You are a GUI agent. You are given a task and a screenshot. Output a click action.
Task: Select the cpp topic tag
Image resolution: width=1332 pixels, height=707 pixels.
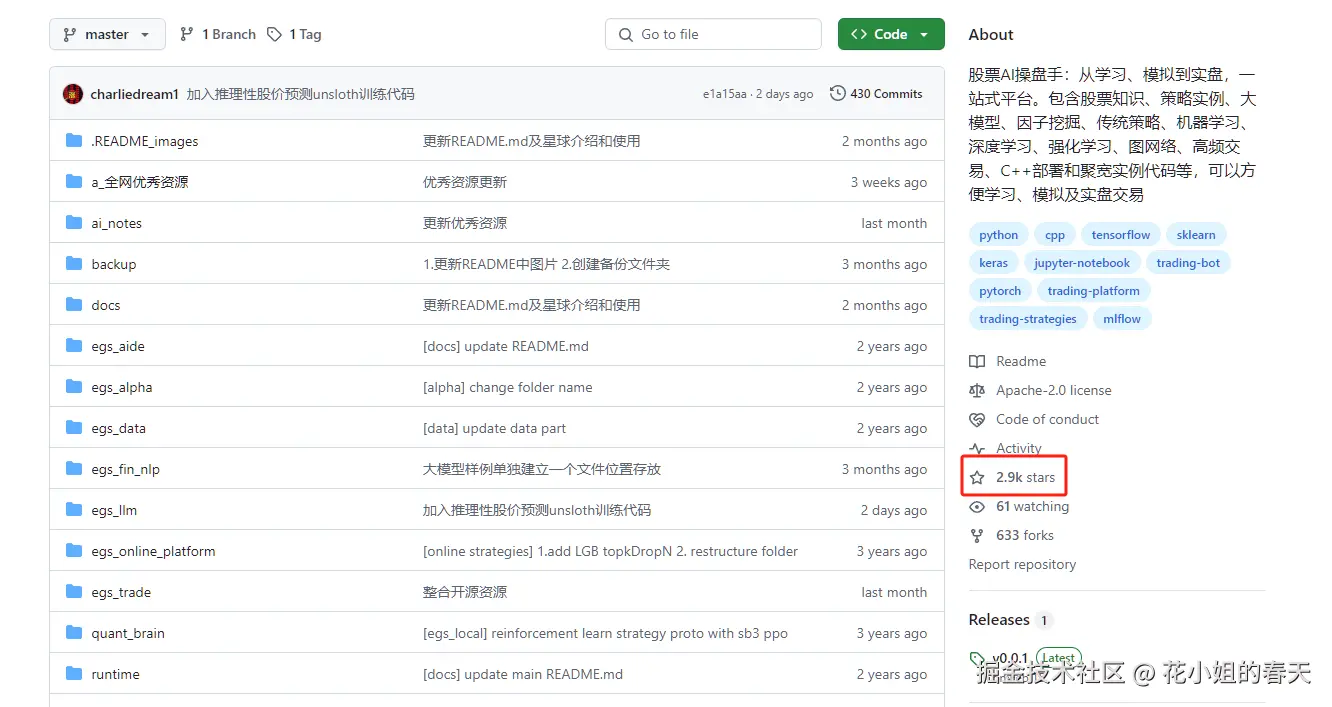1055,235
